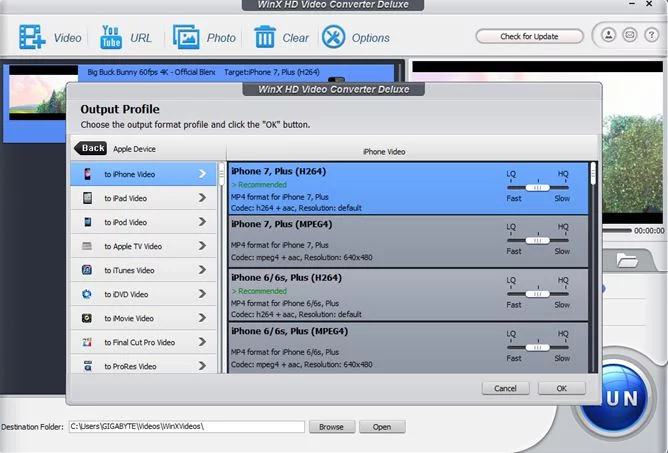
Task: Select the to iPad Video category
Action: pyautogui.click(x=144, y=198)
